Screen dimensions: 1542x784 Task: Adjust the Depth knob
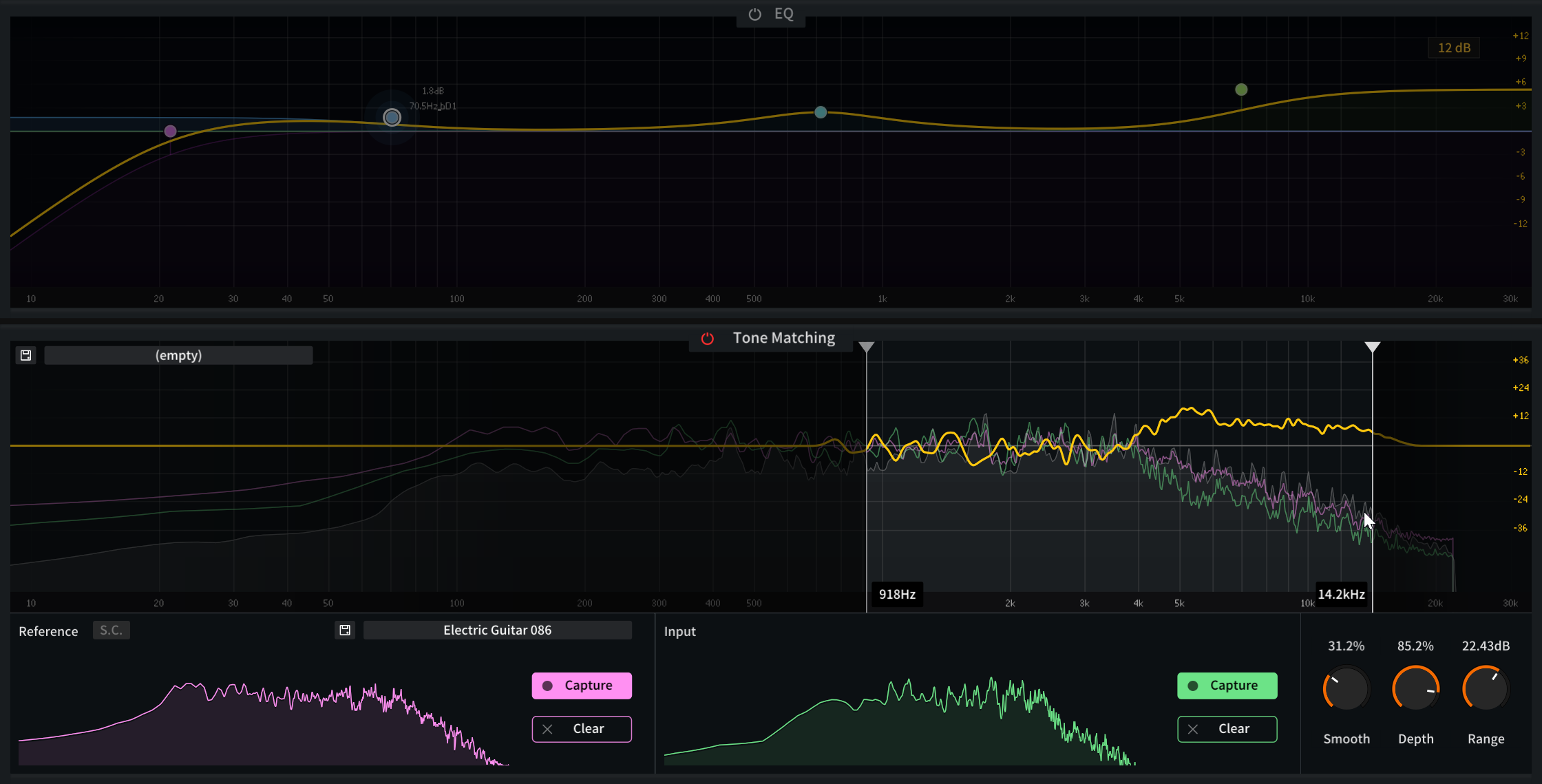coord(1416,688)
